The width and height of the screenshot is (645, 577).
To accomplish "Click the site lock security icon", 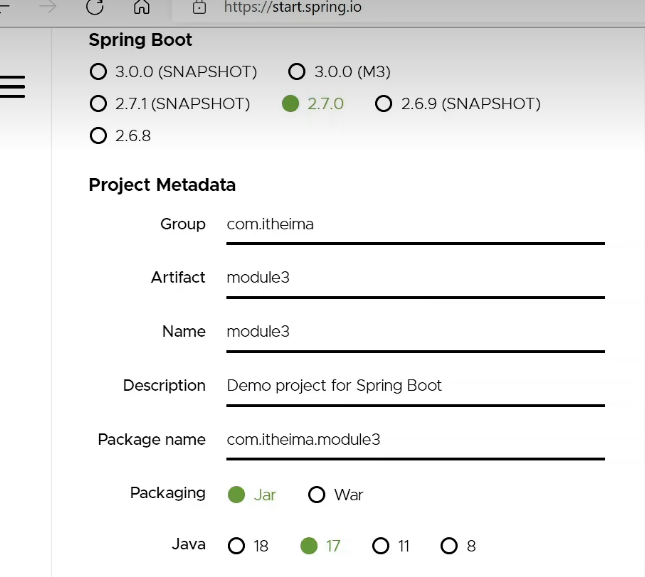I will tap(200, 7).
